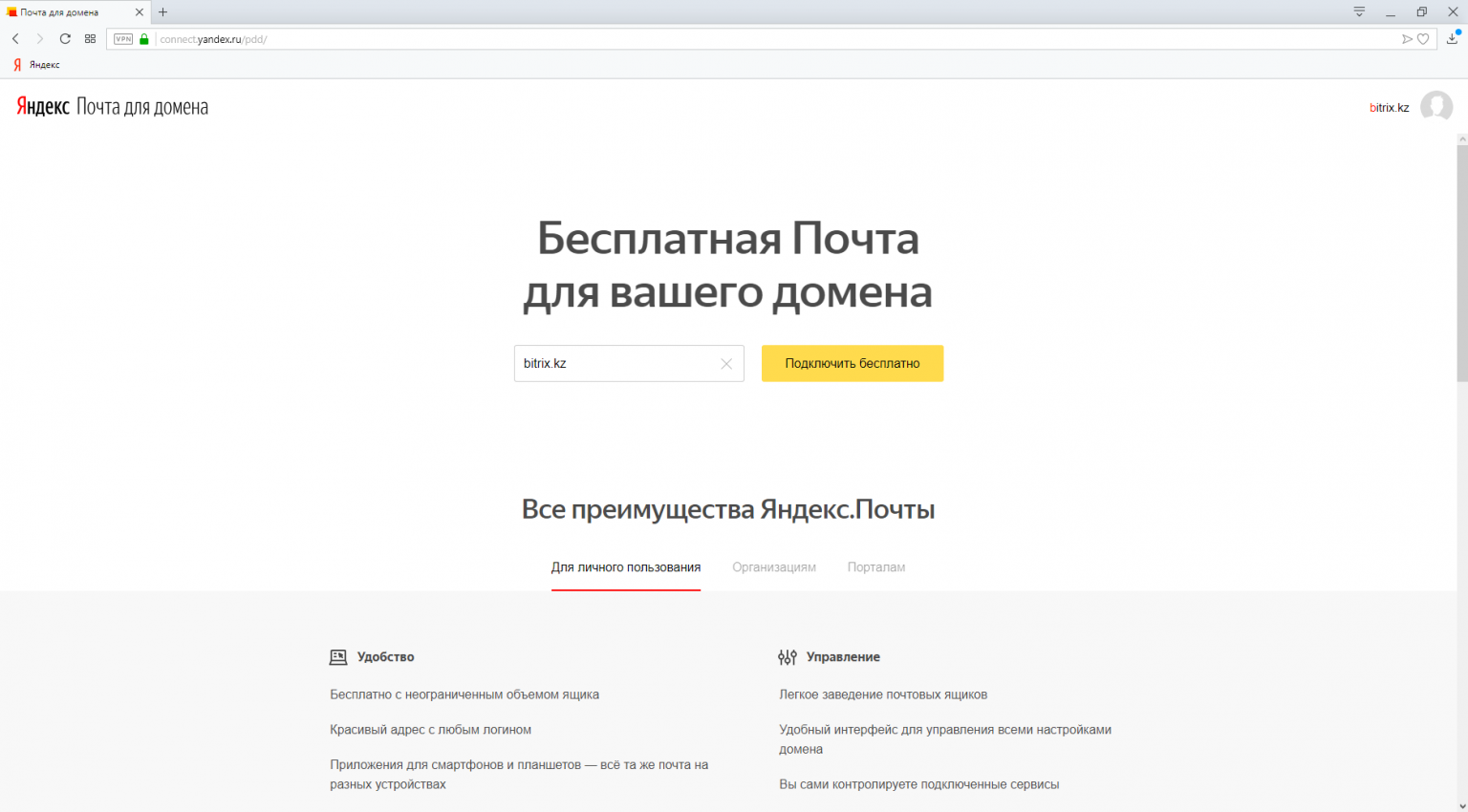Screen dimensions: 1468x812
Task: Click the 'Бесплатная Почта для вашего домена' headline
Action: (x=727, y=265)
